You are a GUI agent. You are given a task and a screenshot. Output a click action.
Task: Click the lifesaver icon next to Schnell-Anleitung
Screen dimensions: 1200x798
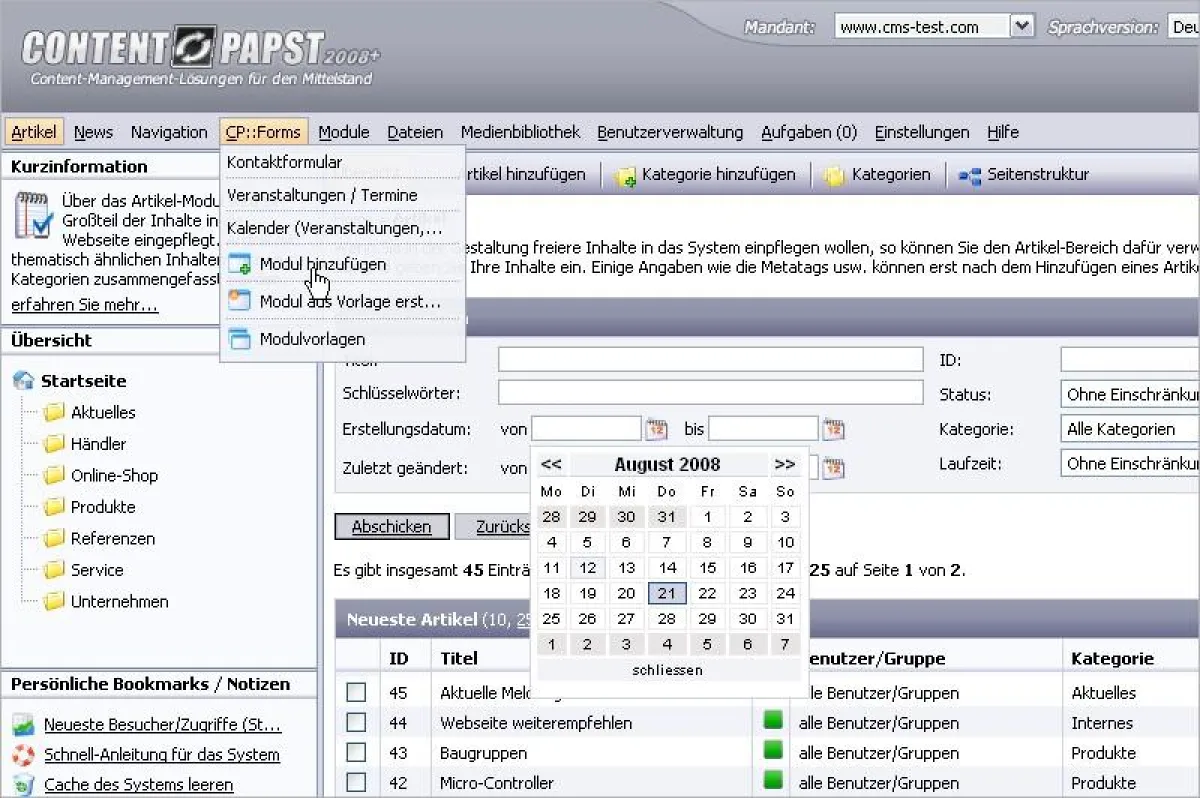click(22, 754)
